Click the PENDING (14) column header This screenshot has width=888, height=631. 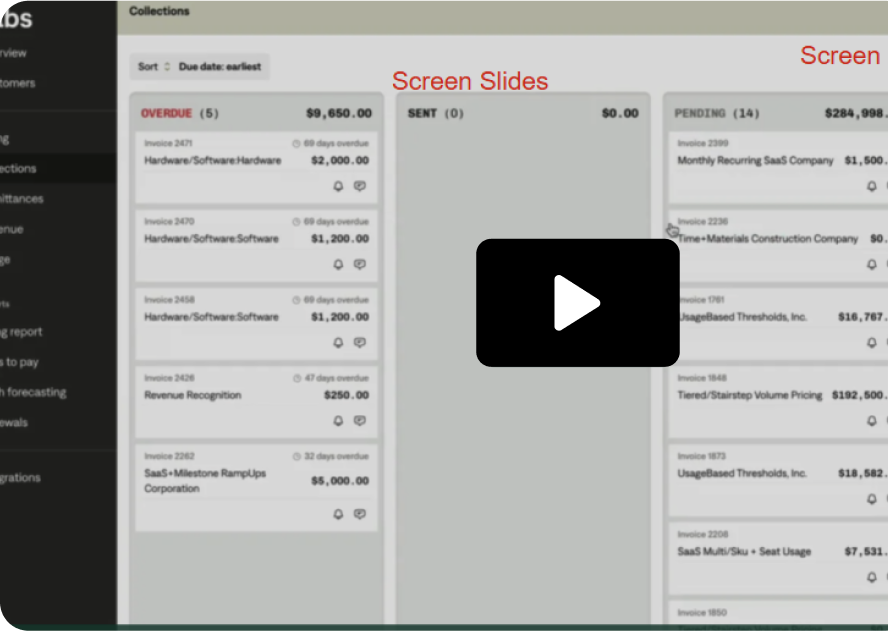(x=717, y=113)
